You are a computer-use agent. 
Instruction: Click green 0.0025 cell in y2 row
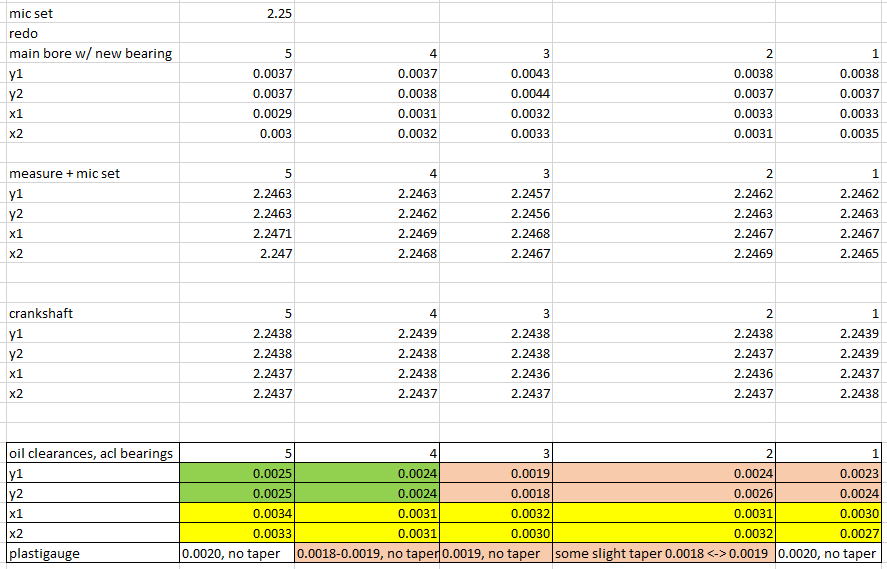(x=237, y=493)
